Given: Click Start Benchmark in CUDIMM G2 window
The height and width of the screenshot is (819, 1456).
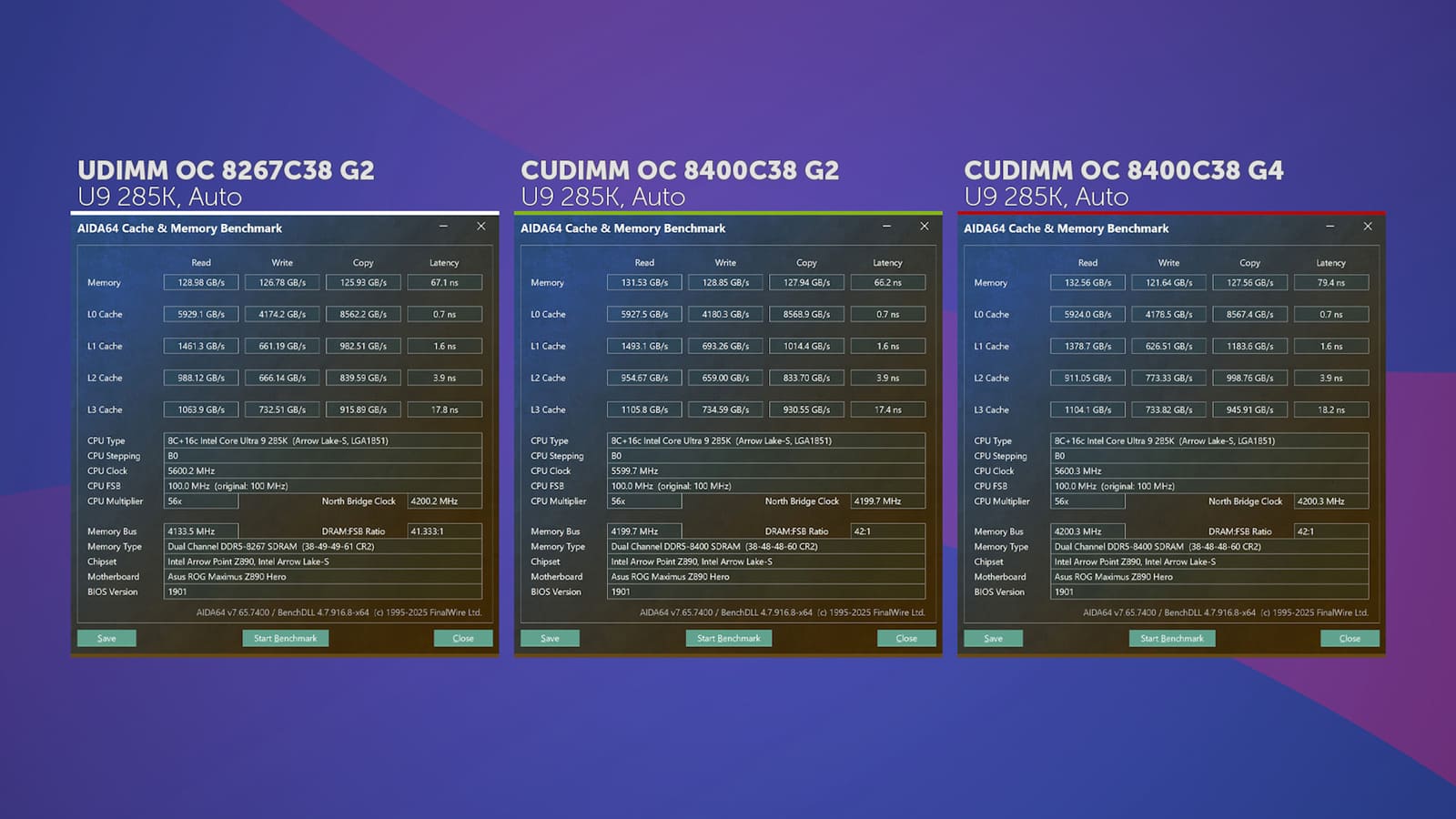Looking at the screenshot, I should [x=728, y=638].
